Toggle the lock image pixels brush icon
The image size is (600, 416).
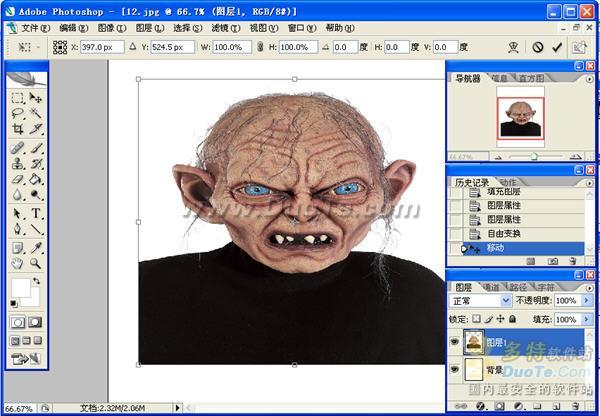click(x=488, y=319)
